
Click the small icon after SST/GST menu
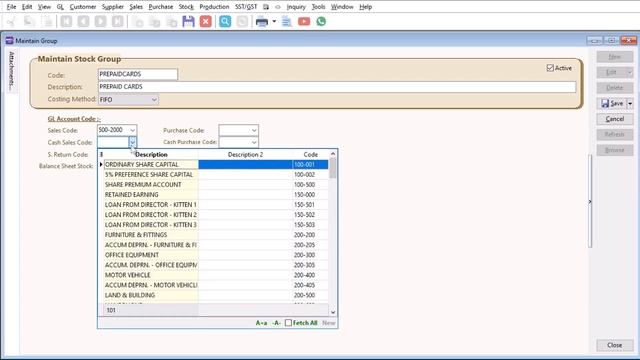pos(266,7)
